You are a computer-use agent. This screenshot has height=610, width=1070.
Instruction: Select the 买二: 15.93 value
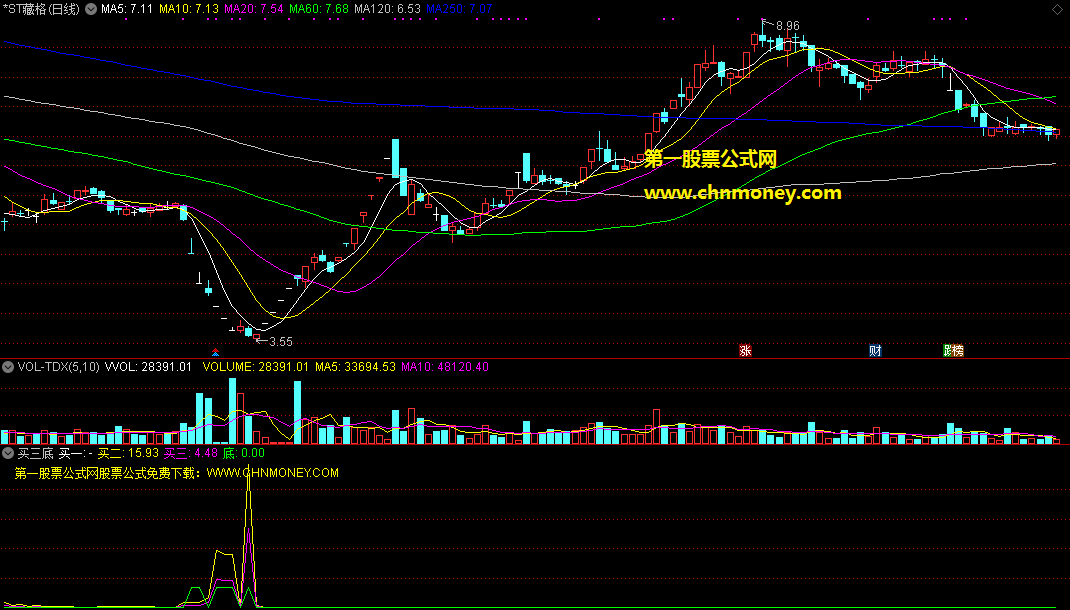click(128, 453)
